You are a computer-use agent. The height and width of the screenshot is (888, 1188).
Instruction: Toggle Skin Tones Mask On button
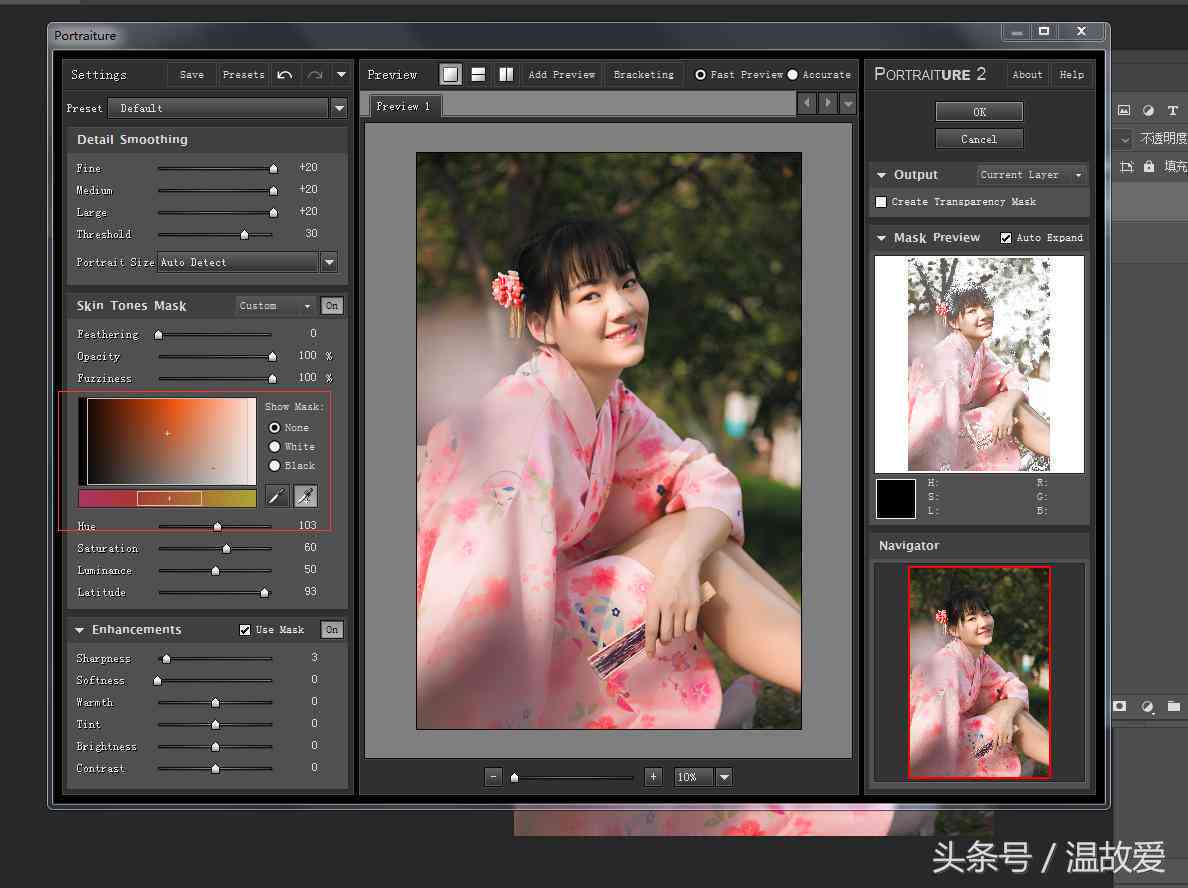click(332, 306)
